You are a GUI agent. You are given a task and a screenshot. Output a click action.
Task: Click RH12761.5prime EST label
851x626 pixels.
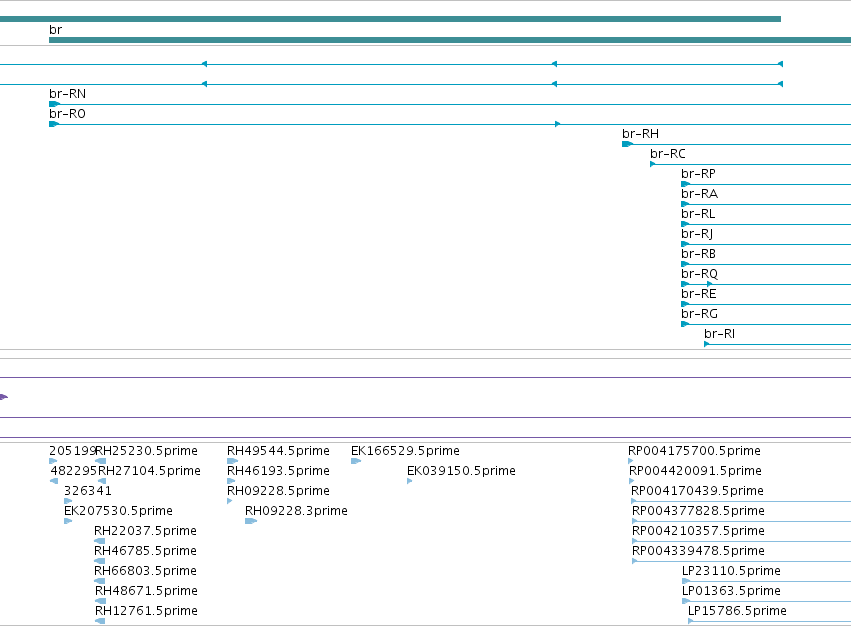coord(147,611)
